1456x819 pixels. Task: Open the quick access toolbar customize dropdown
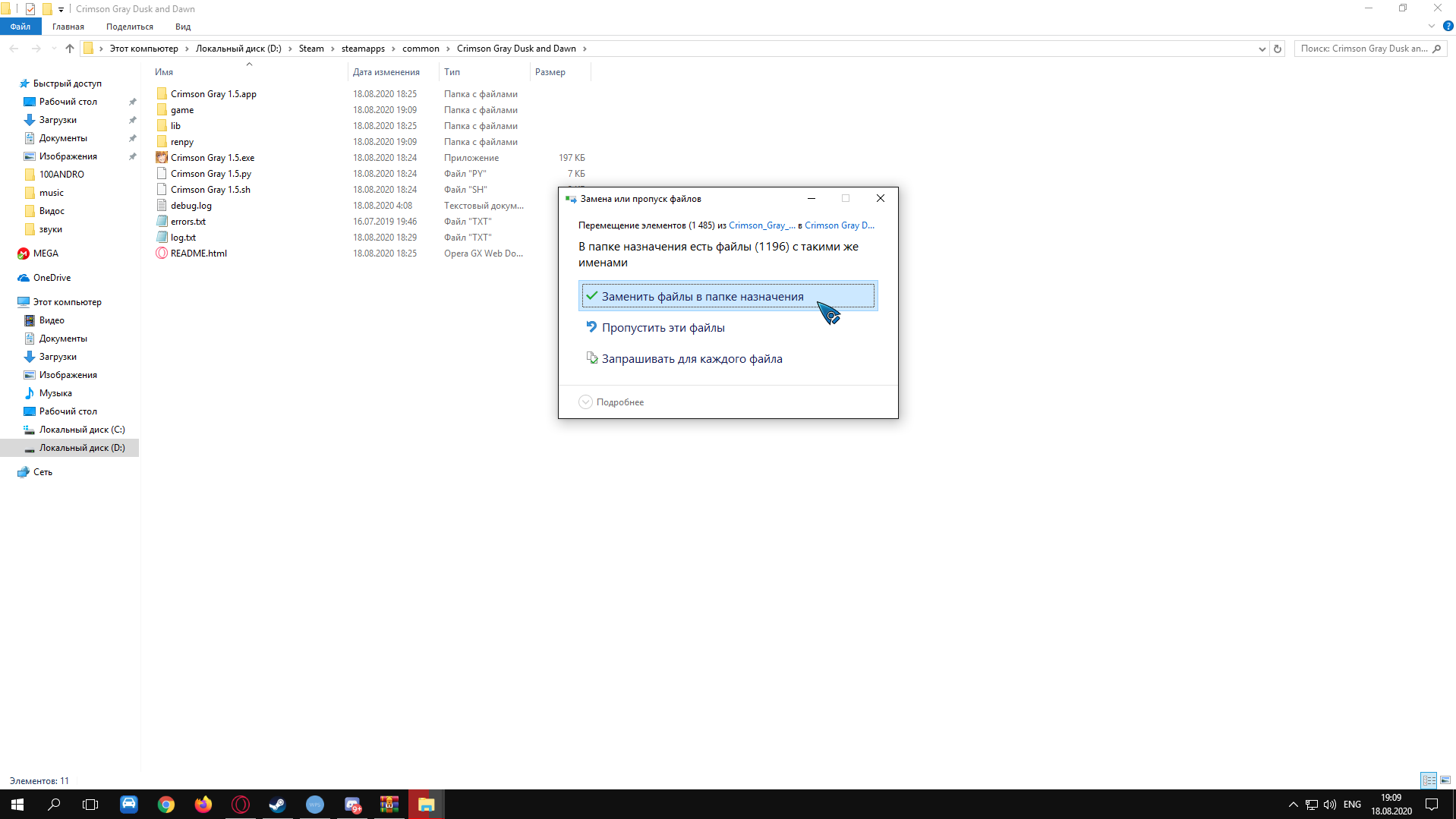(61, 9)
